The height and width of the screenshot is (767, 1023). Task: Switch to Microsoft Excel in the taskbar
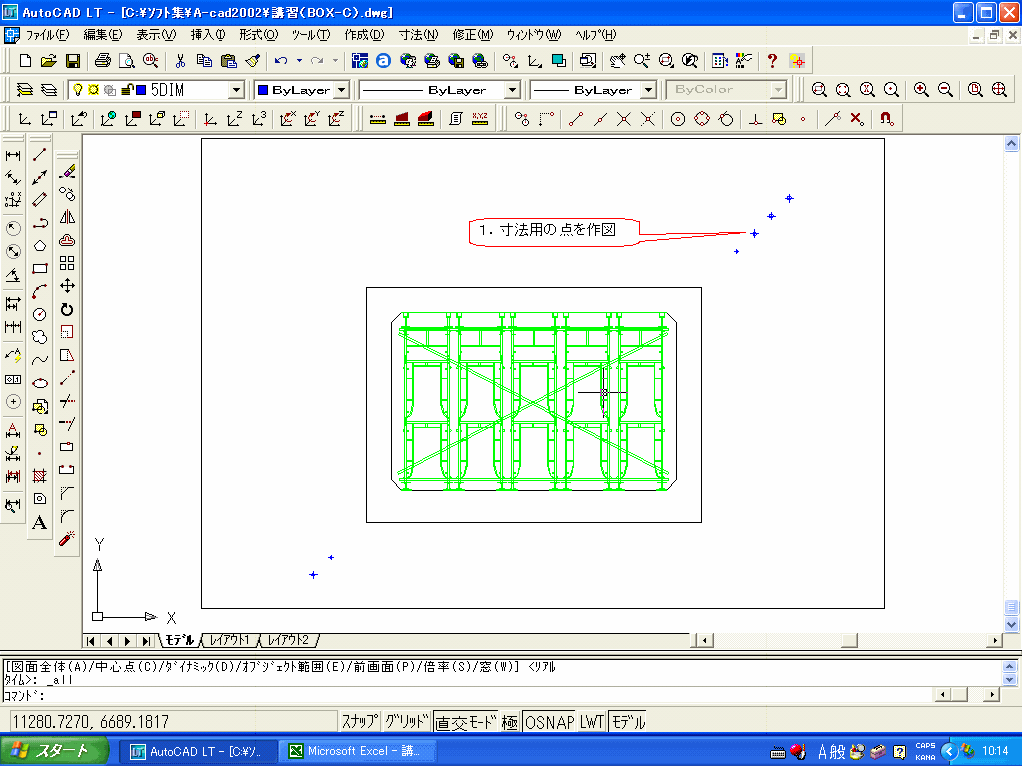pyautogui.click(x=356, y=751)
